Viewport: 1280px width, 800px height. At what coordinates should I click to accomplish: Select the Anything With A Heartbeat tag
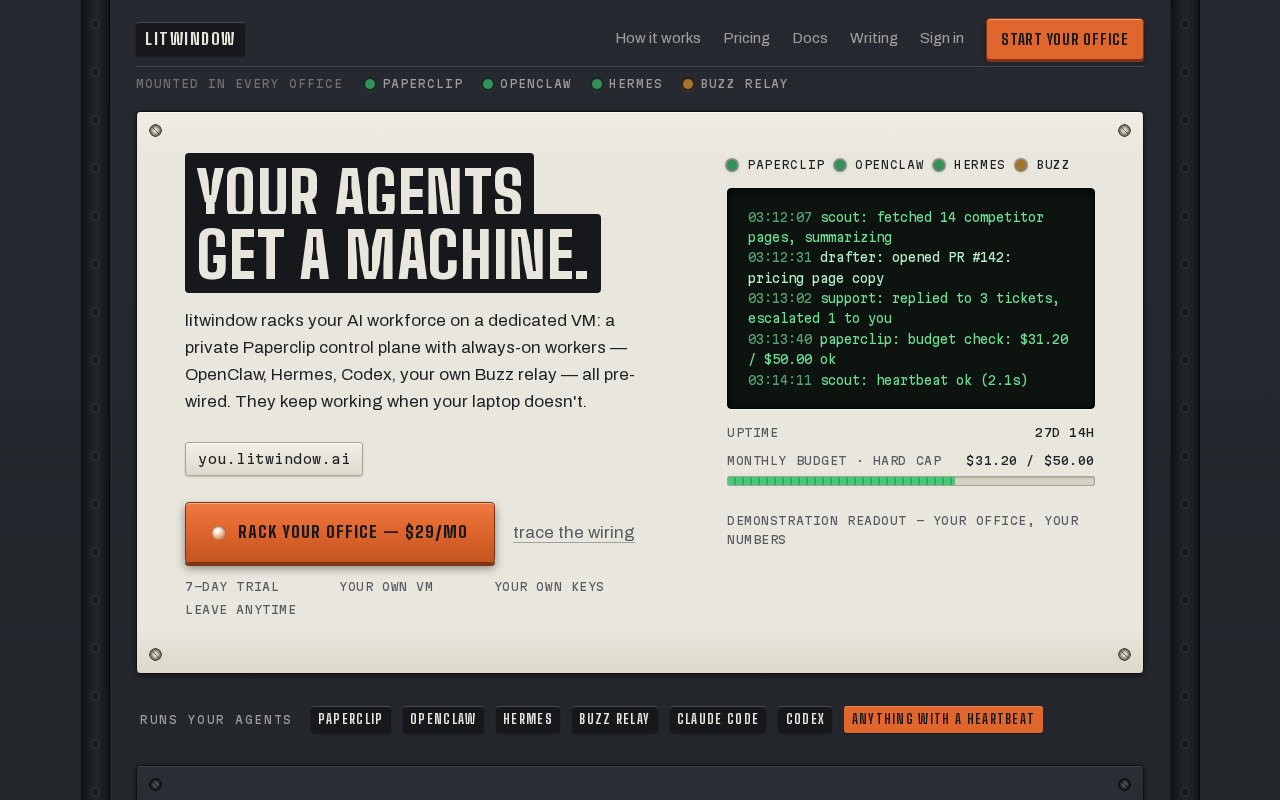coord(943,720)
